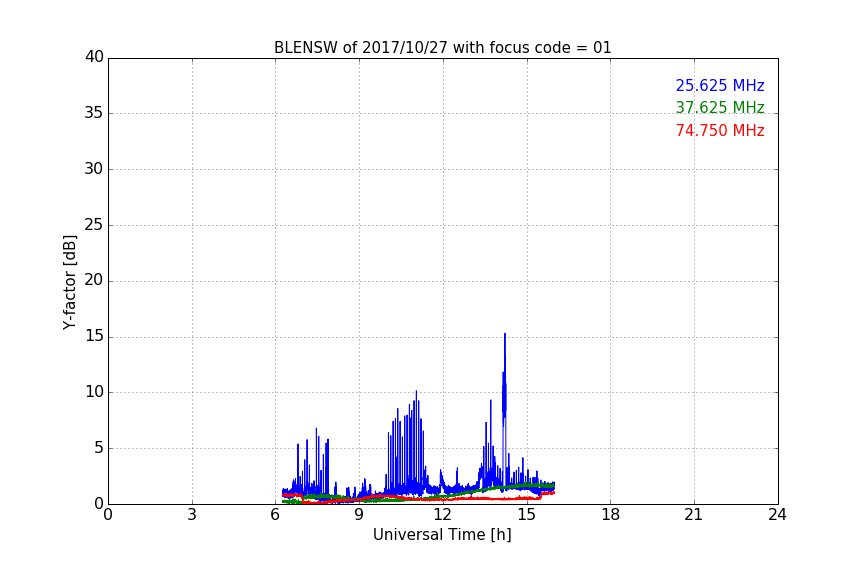The width and height of the screenshot is (864, 576).
Task: Select the red '74.750 MHz' legend label
Action: coord(720,131)
